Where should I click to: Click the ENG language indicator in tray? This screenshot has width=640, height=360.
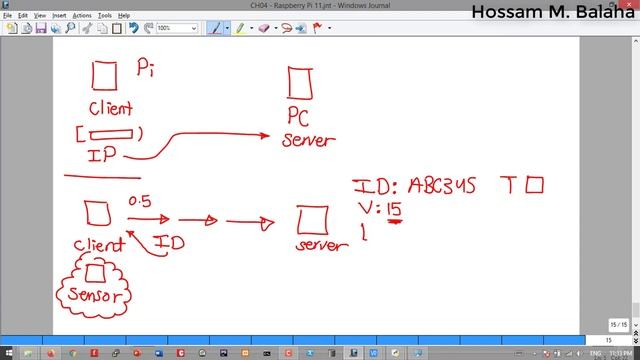tap(595, 353)
